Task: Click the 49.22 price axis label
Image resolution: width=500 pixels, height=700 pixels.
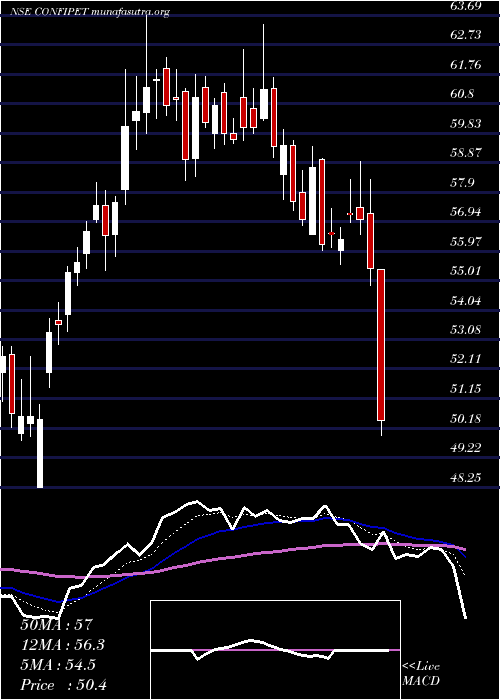Action: [x=467, y=448]
